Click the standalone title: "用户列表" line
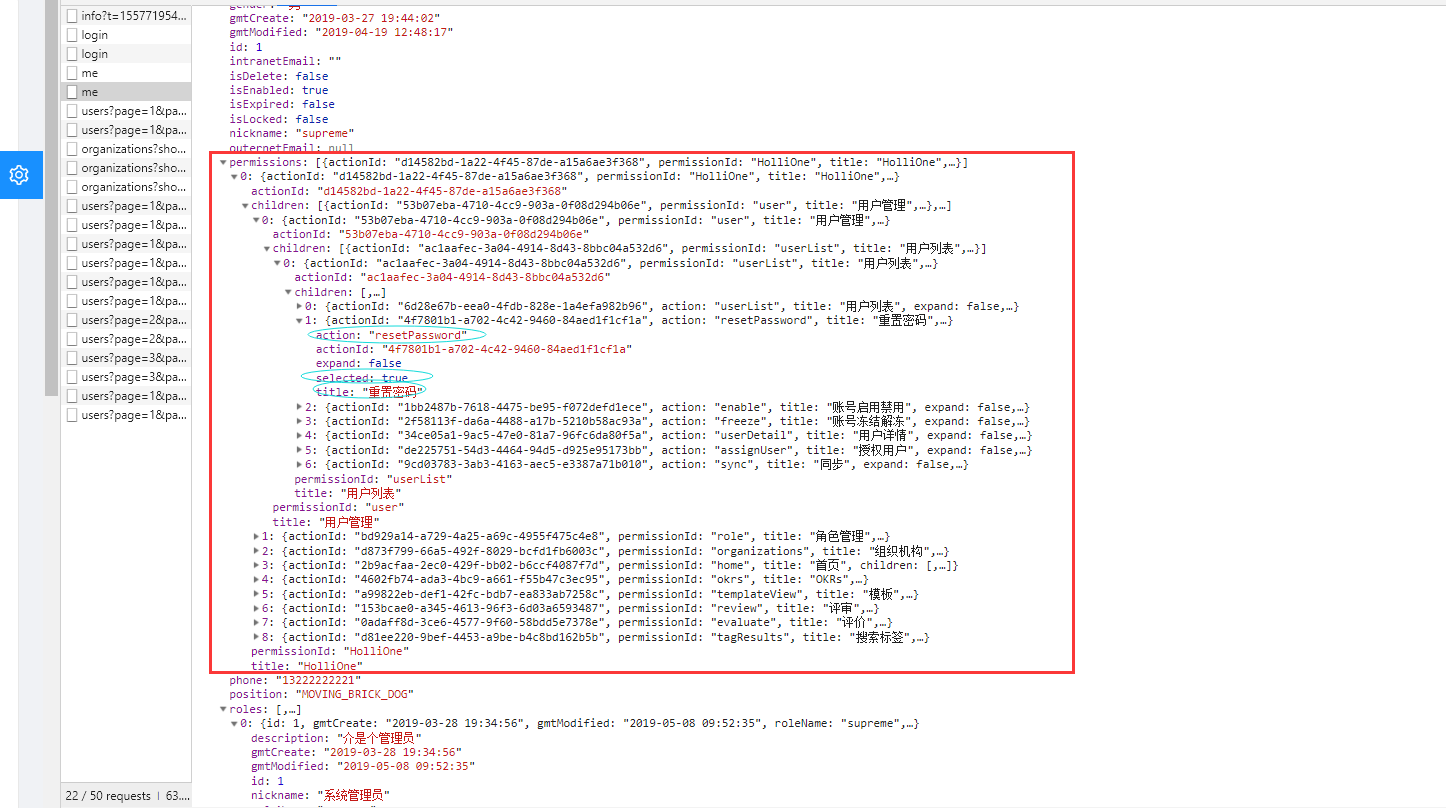This screenshot has height=808, width=1446. coord(346,493)
